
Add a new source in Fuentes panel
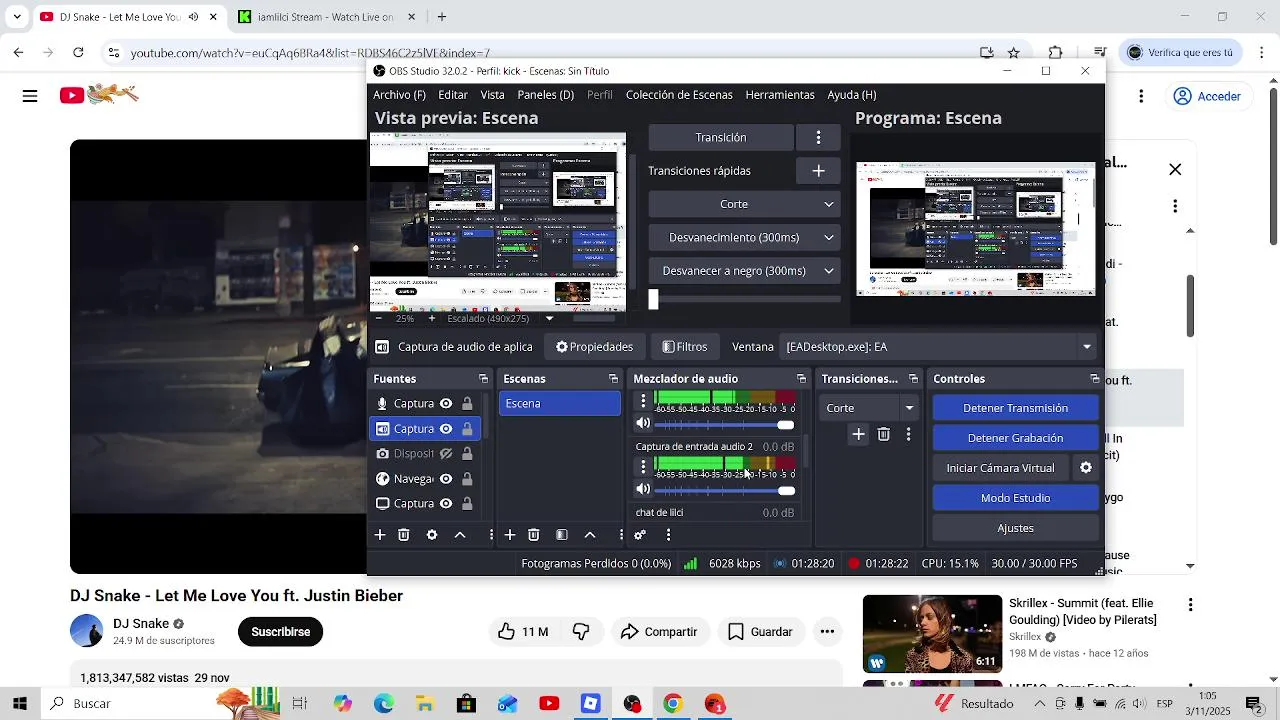pos(380,535)
